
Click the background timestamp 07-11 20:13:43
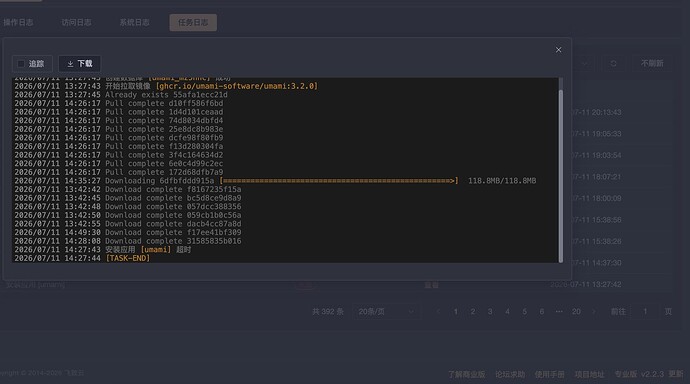click(597, 113)
